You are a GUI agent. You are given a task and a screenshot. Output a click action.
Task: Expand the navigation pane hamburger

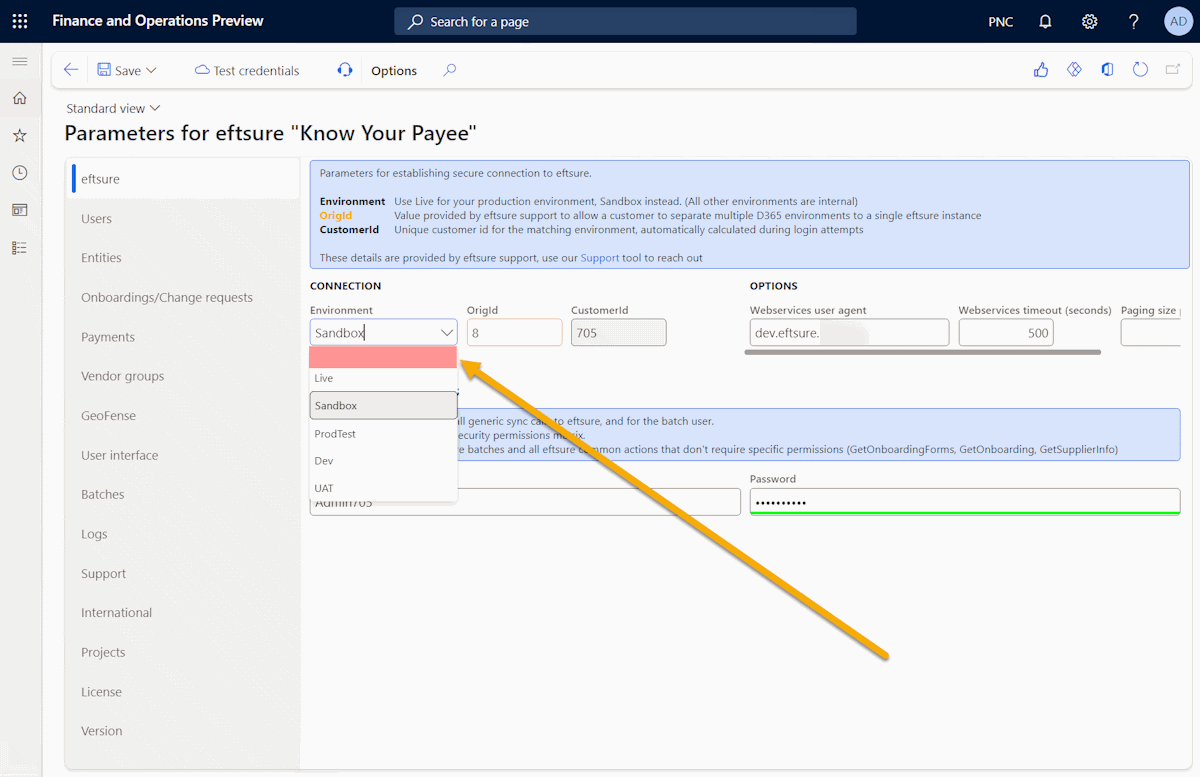tap(19, 62)
